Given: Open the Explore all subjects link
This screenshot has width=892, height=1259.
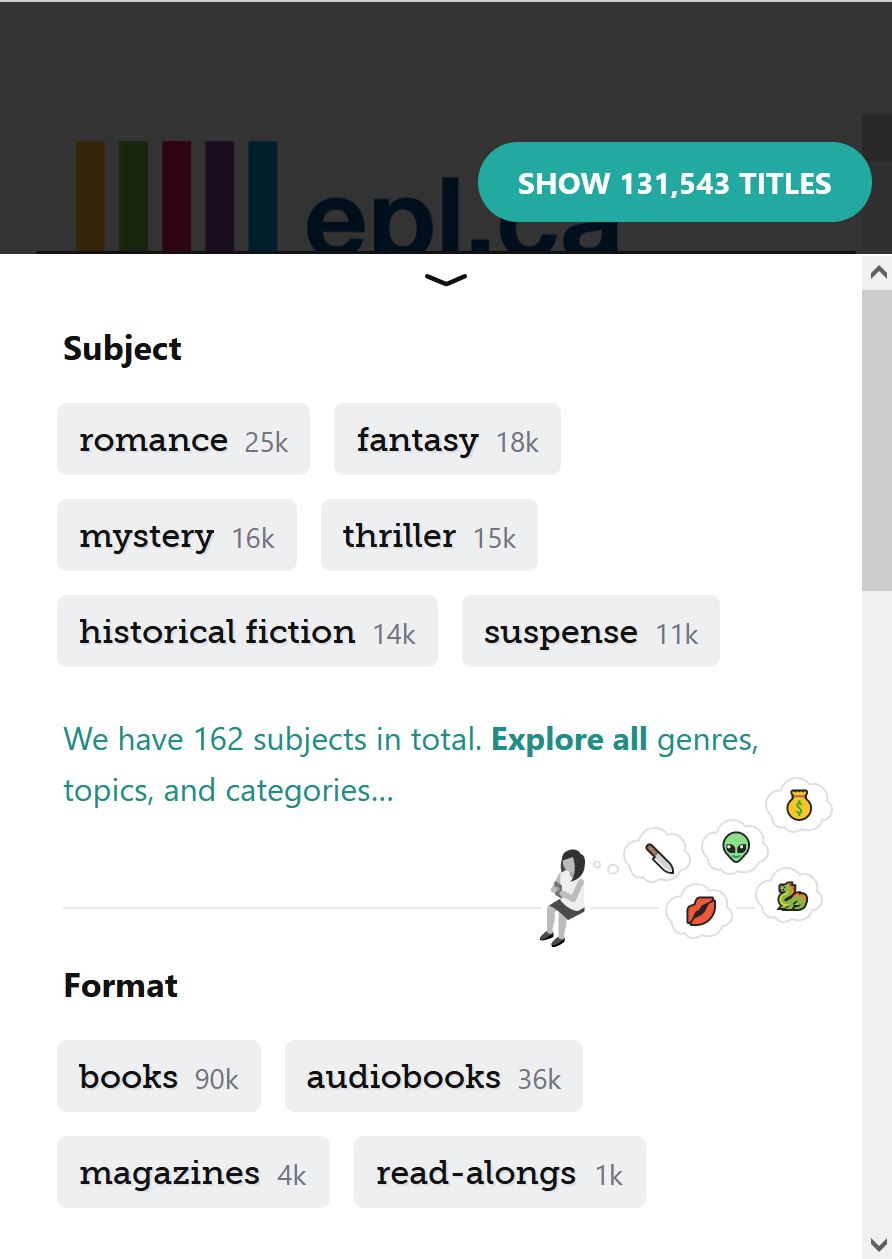Looking at the screenshot, I should 570,740.
